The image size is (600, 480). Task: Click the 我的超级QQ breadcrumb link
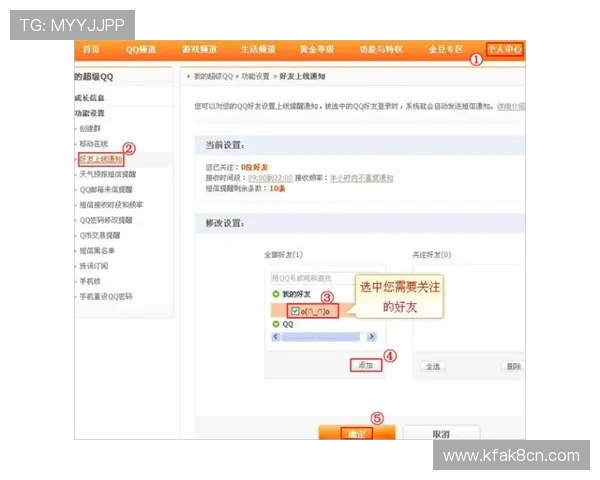click(x=213, y=76)
